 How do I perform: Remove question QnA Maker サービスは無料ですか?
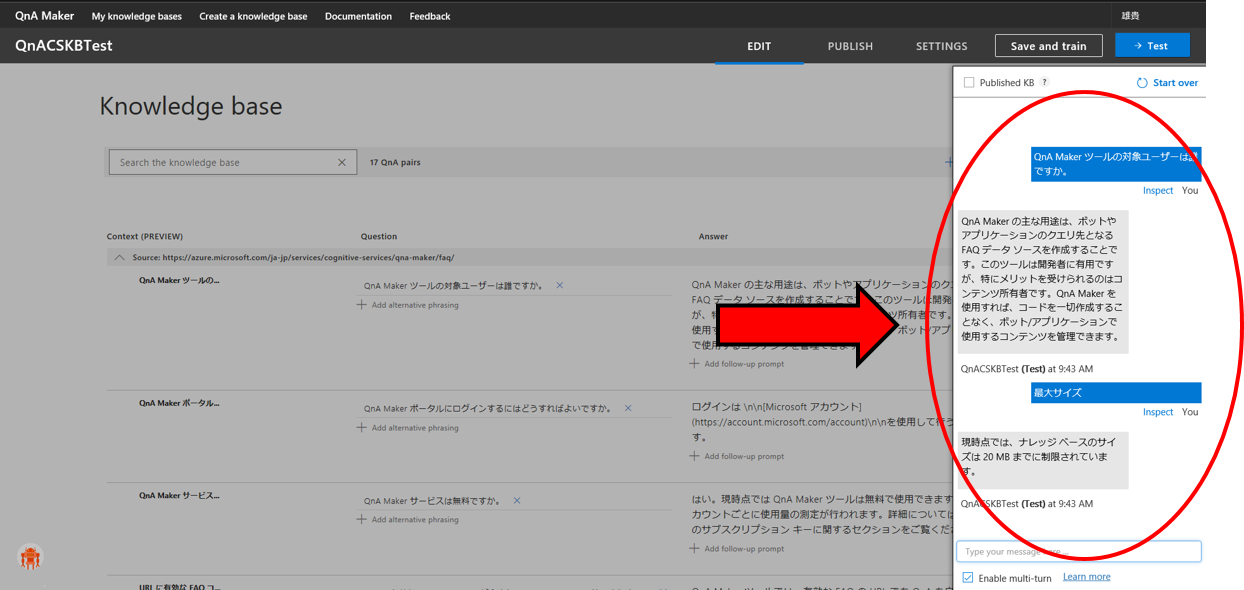(x=517, y=500)
